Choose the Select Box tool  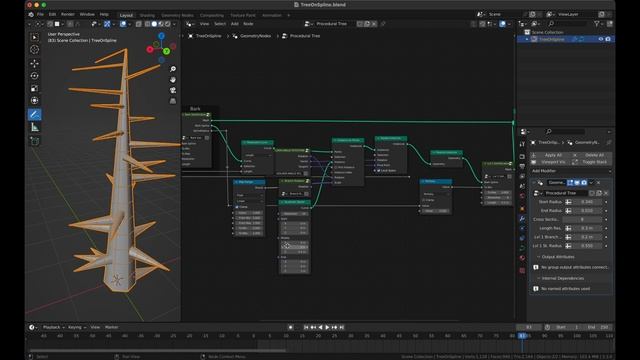pos(35,37)
